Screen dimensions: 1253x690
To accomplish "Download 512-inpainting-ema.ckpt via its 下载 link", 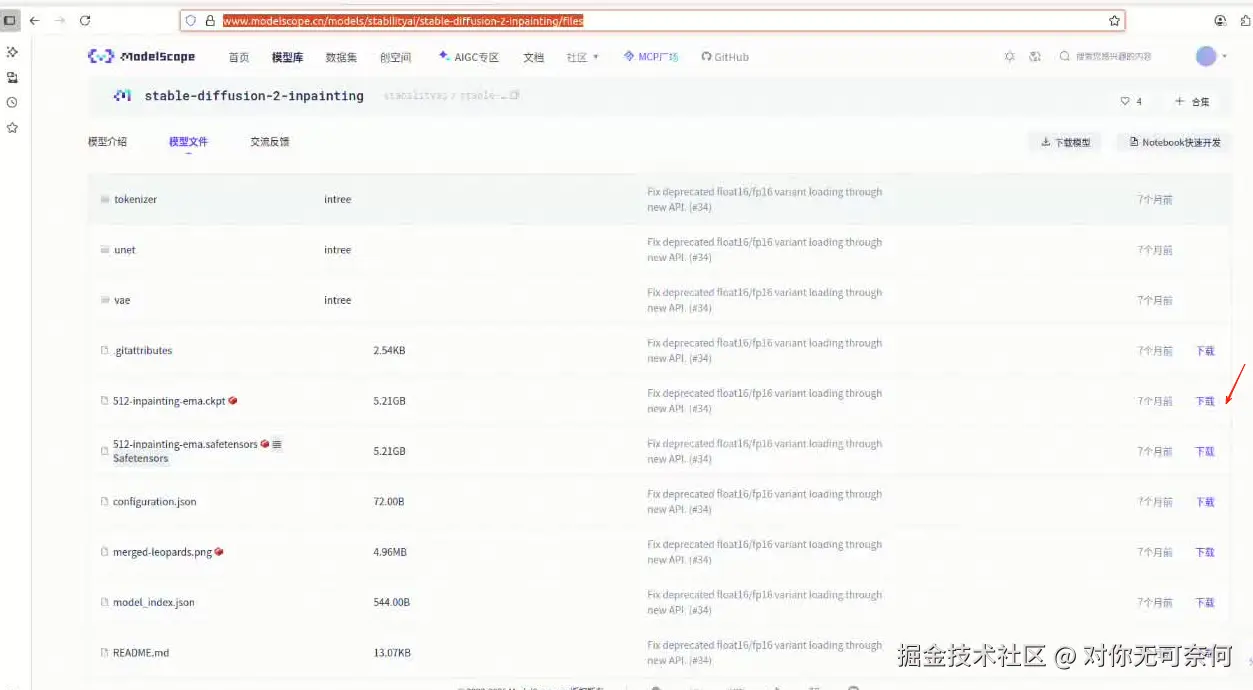I will point(1205,401).
